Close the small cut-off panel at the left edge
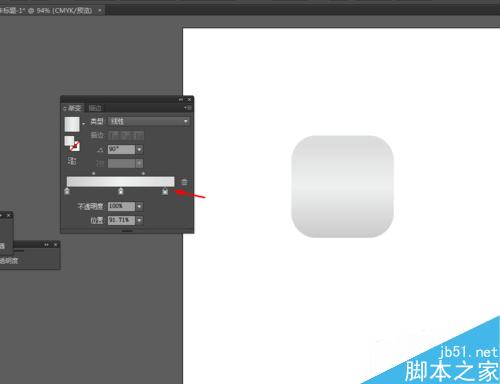Image resolution: width=500 pixels, height=384 pixels. [9, 215]
